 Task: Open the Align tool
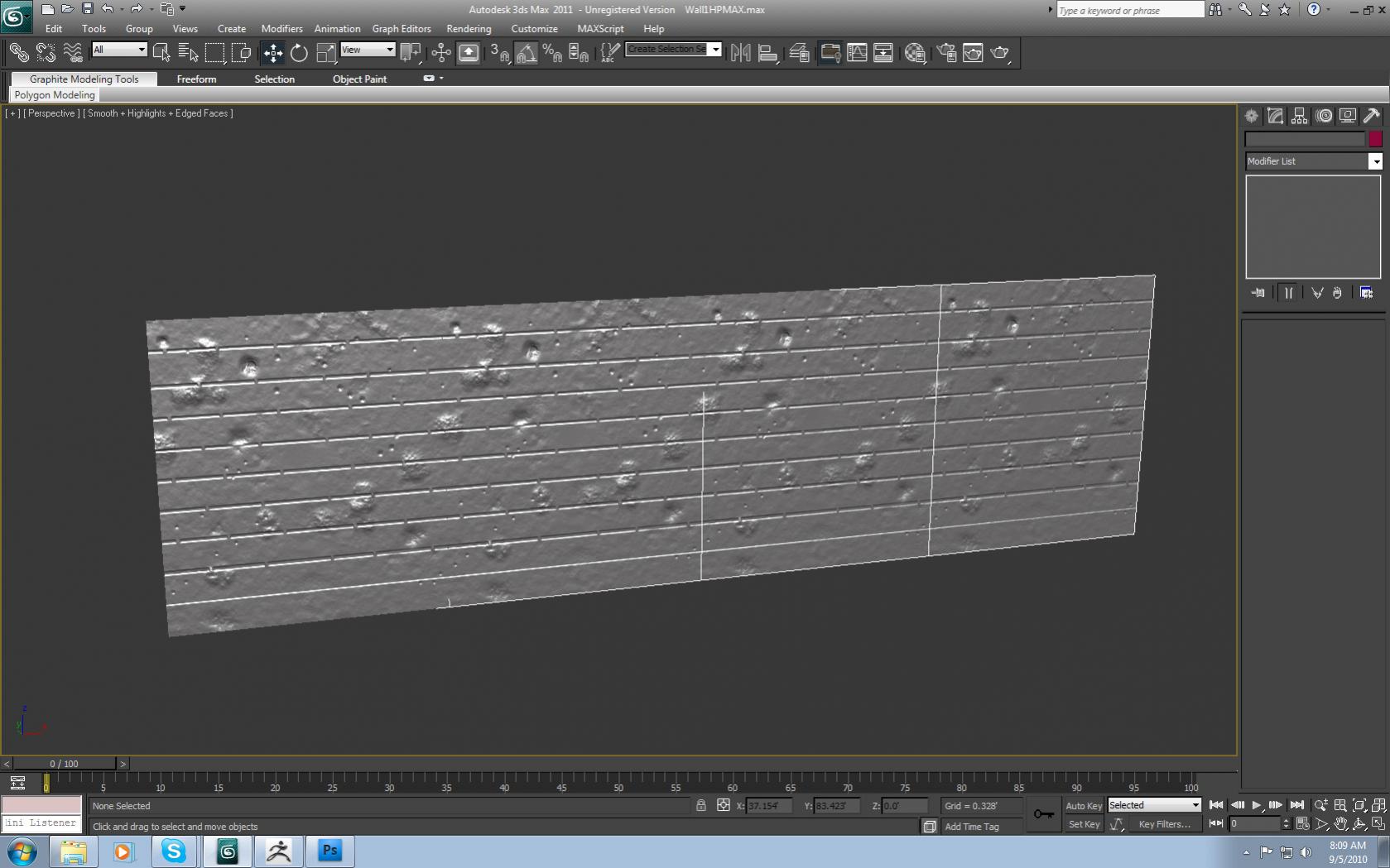pyautogui.click(x=767, y=53)
